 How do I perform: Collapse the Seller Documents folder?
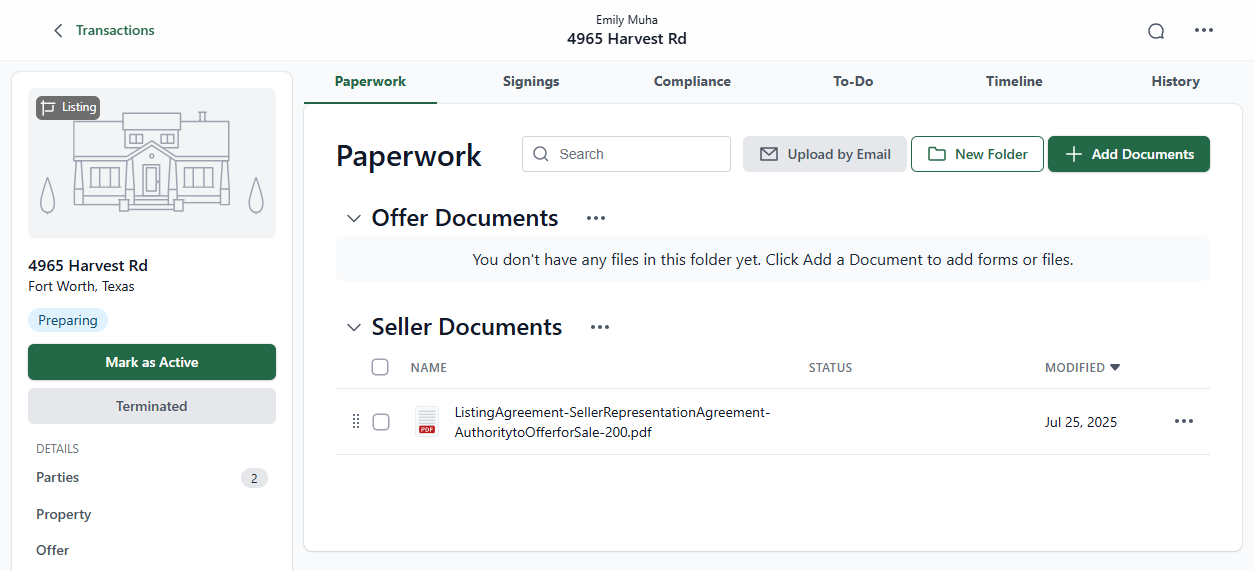(x=353, y=327)
